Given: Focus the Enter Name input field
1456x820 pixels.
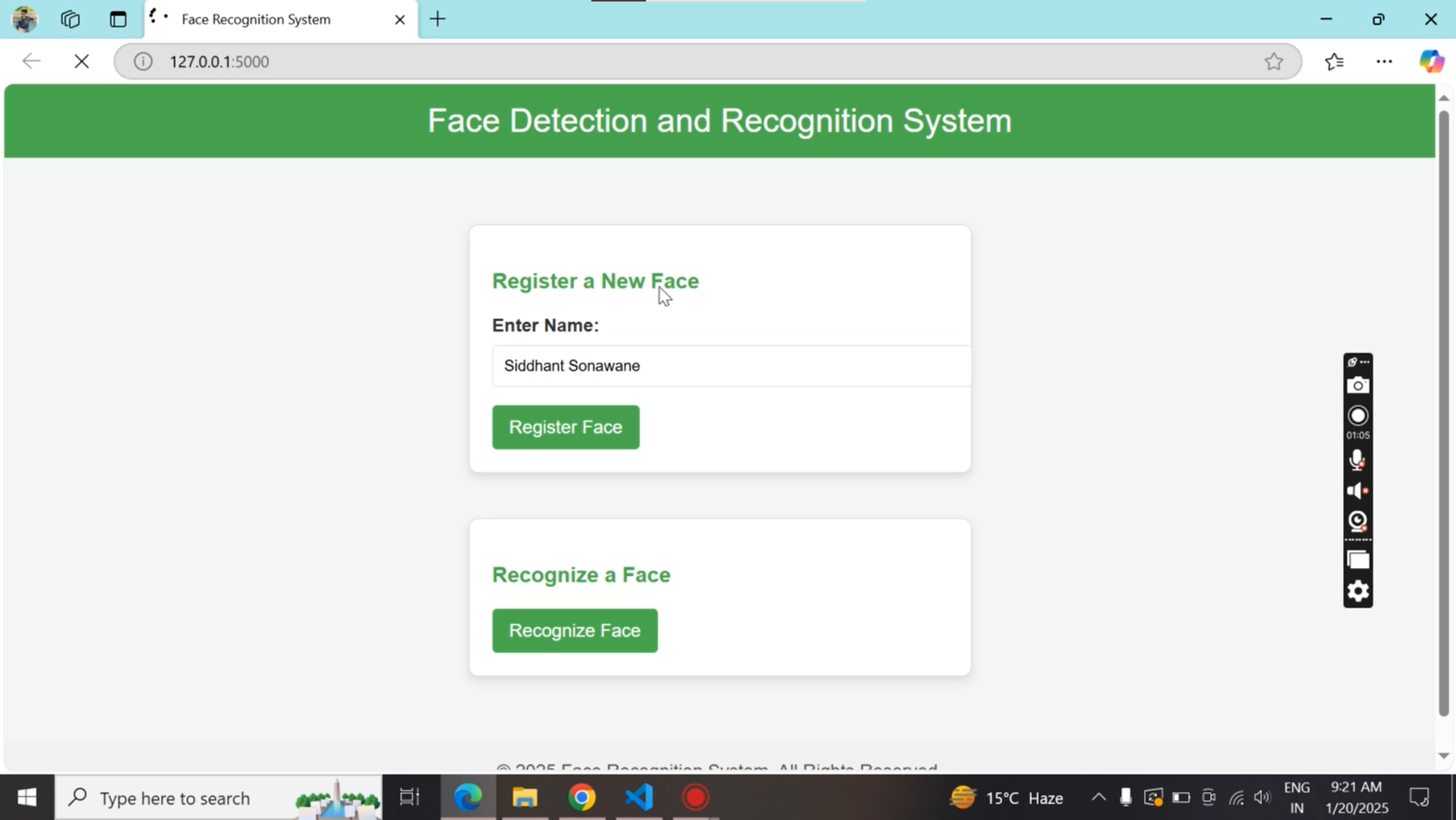Looking at the screenshot, I should click(730, 366).
